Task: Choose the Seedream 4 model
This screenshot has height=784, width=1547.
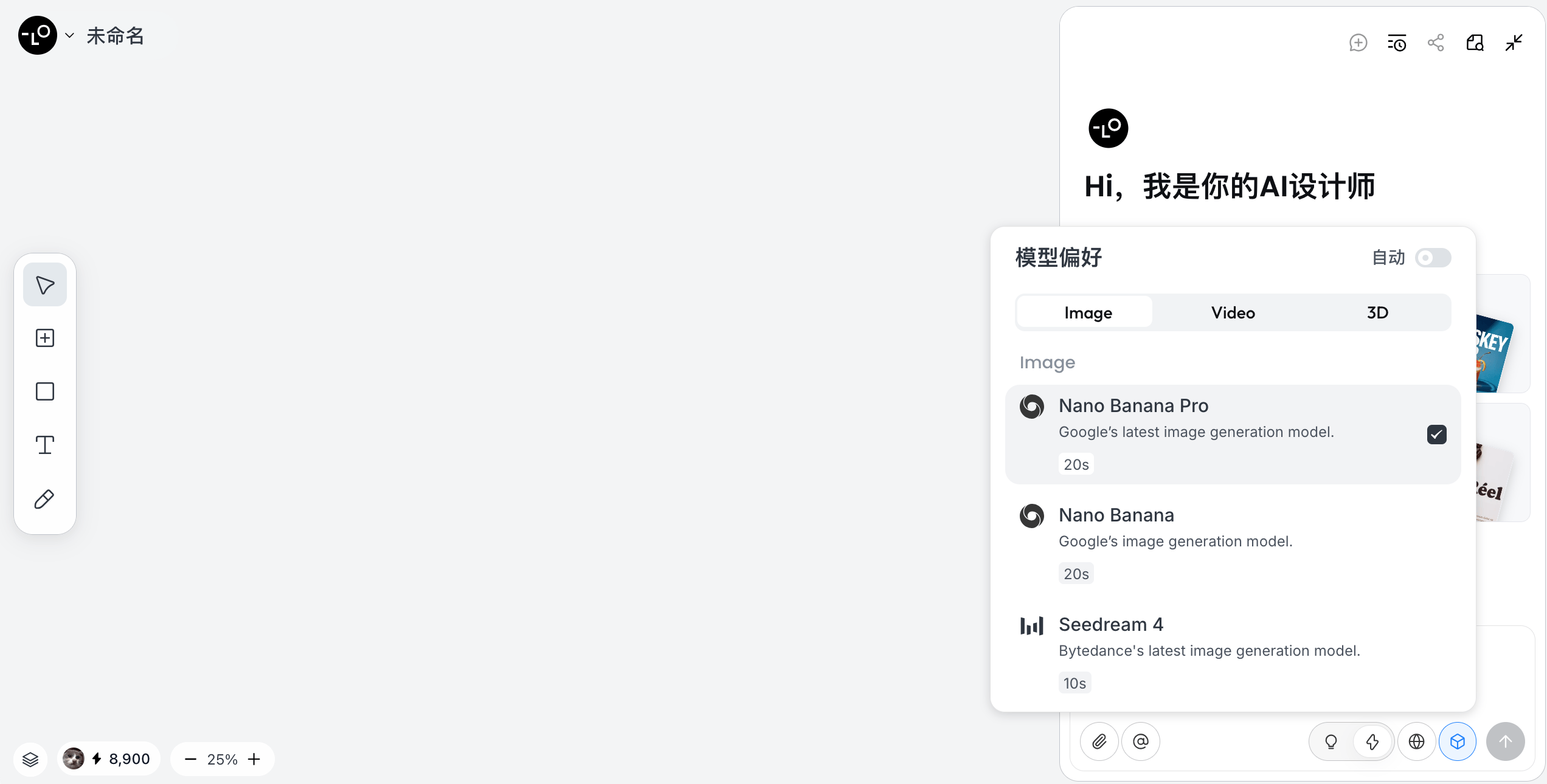Action: click(1233, 653)
